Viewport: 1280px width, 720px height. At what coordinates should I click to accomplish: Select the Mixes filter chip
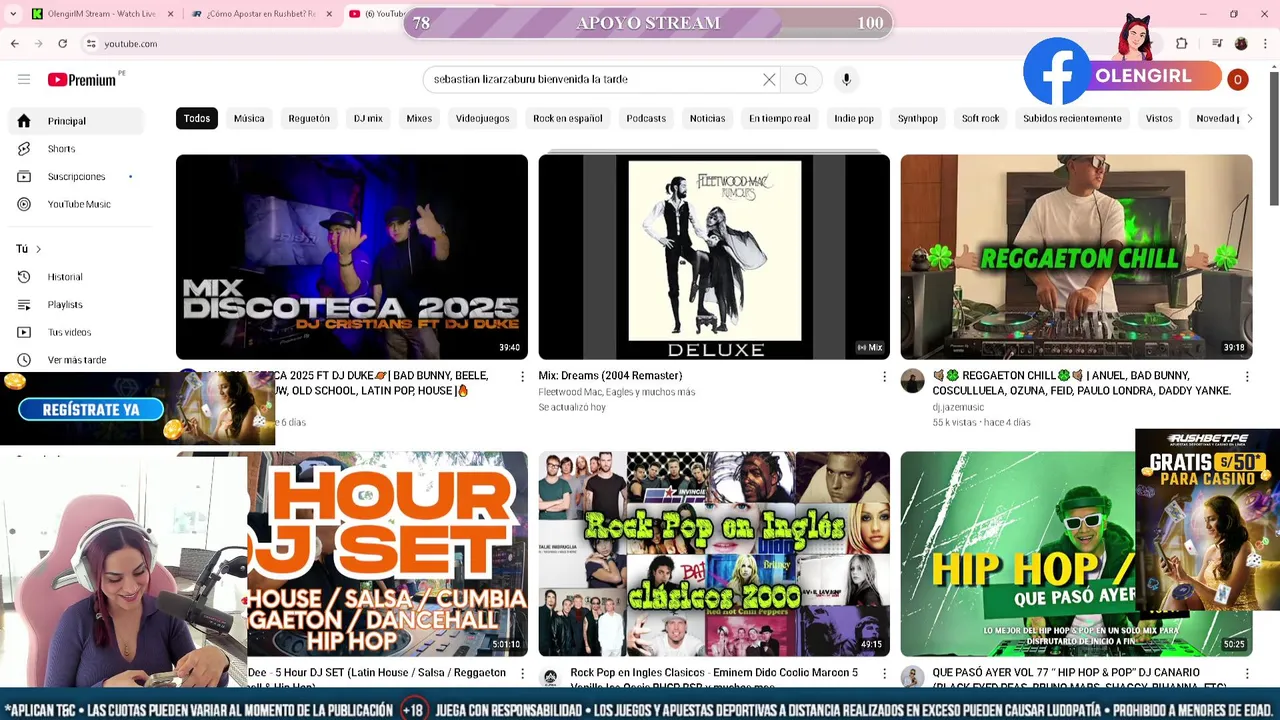(419, 118)
